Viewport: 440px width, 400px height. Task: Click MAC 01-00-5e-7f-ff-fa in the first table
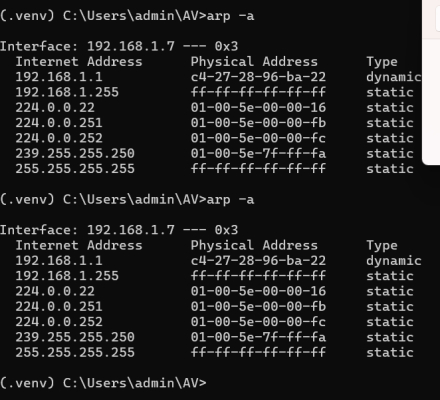[258, 154]
